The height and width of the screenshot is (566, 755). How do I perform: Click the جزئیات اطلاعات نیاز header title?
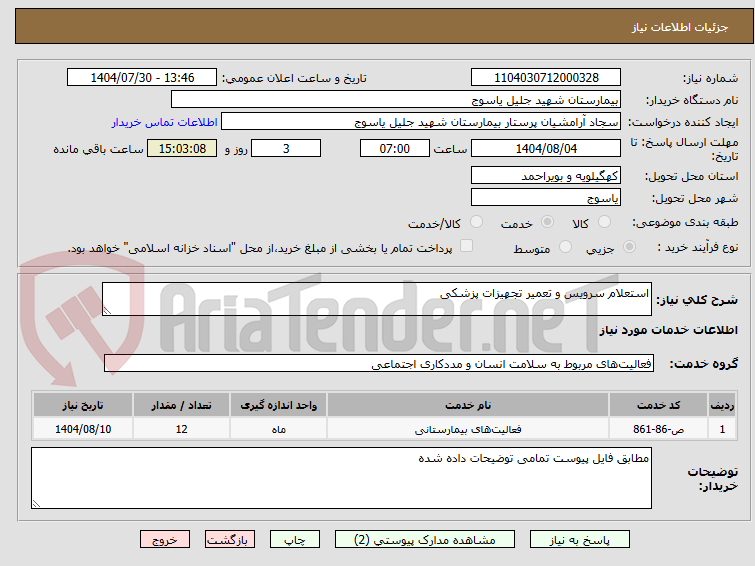680,27
